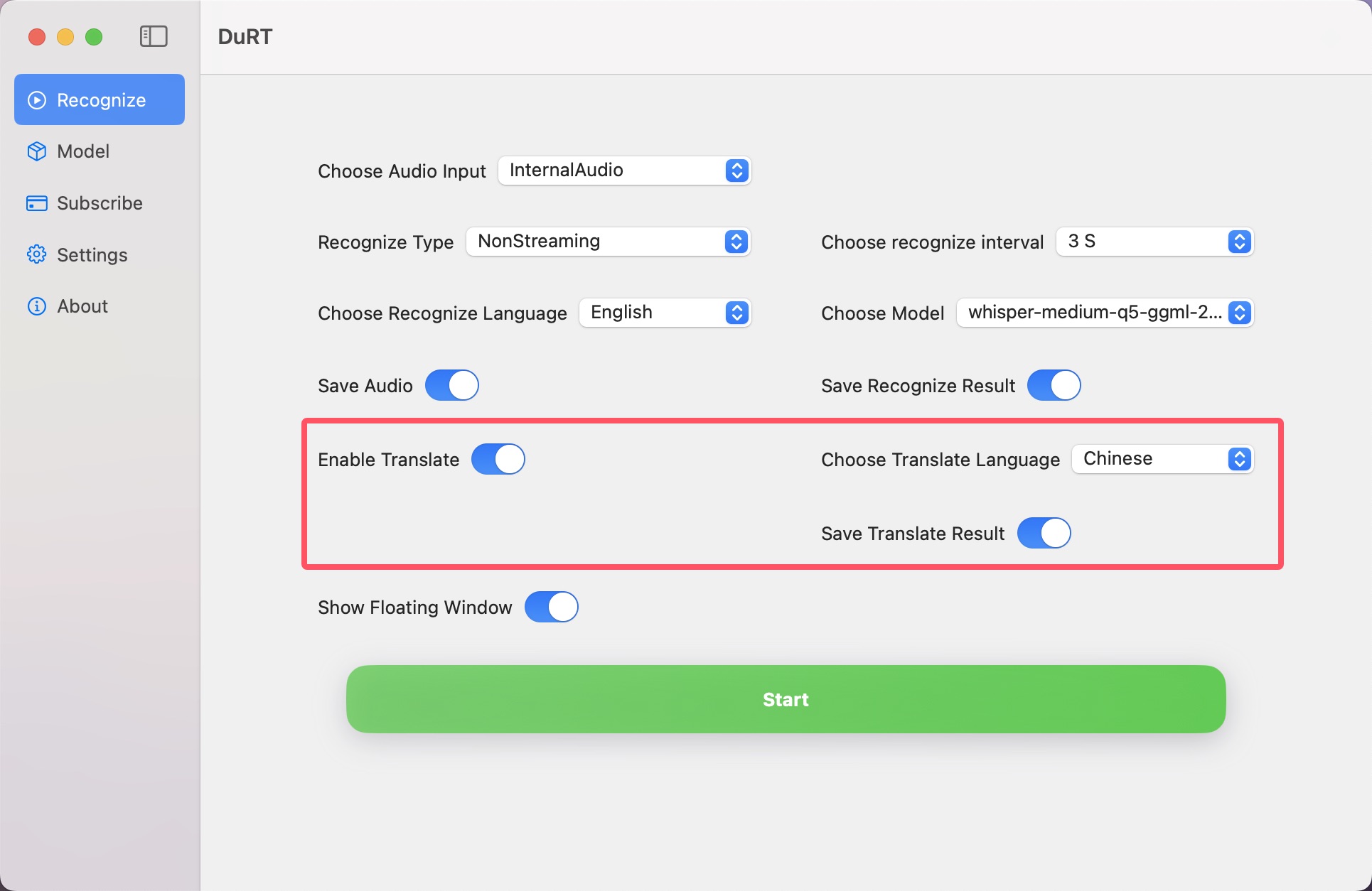Click the Subscribe panel icon
The height and width of the screenshot is (891, 1372).
tap(35, 203)
